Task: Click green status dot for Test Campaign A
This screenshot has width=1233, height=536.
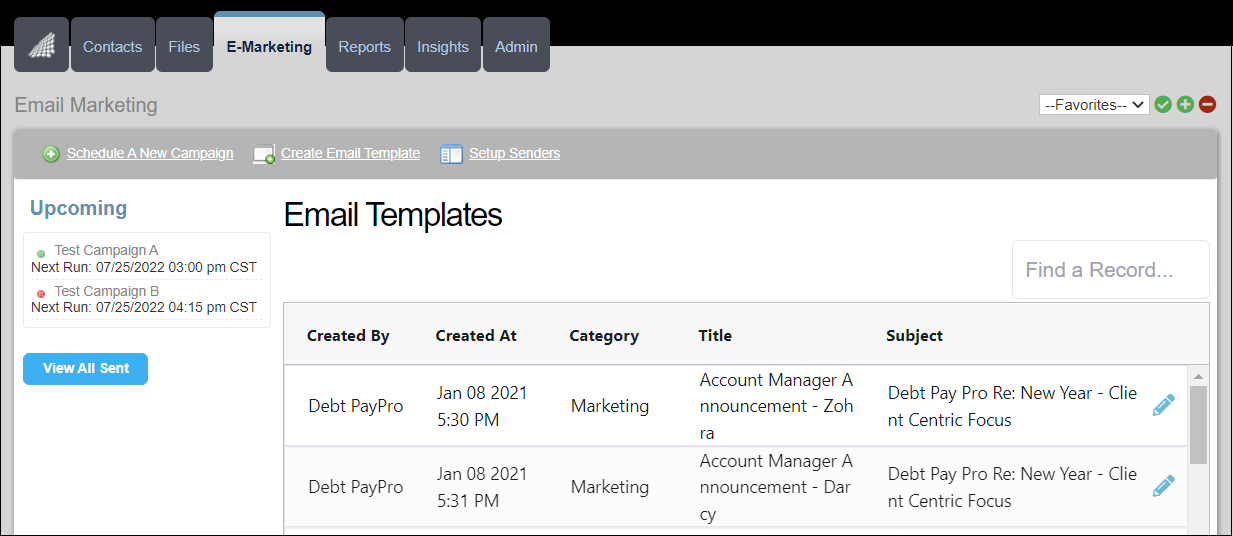Action: pos(41,253)
